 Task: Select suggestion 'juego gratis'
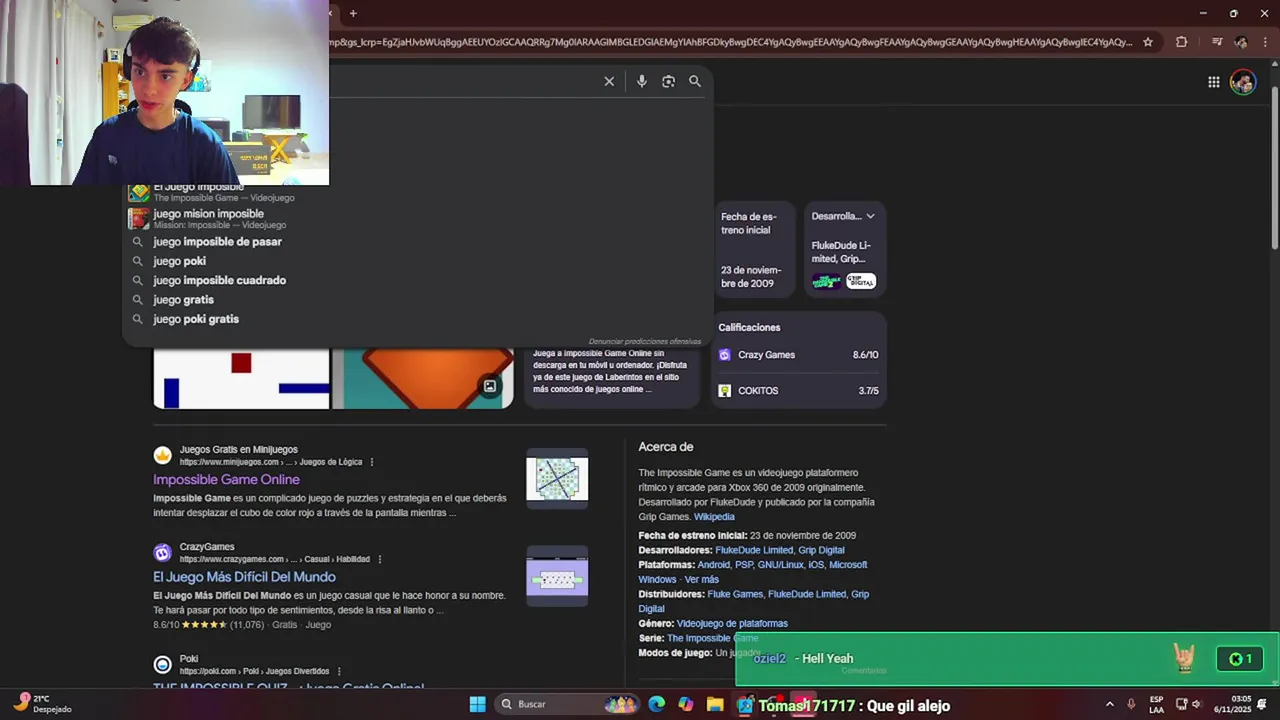tap(183, 299)
